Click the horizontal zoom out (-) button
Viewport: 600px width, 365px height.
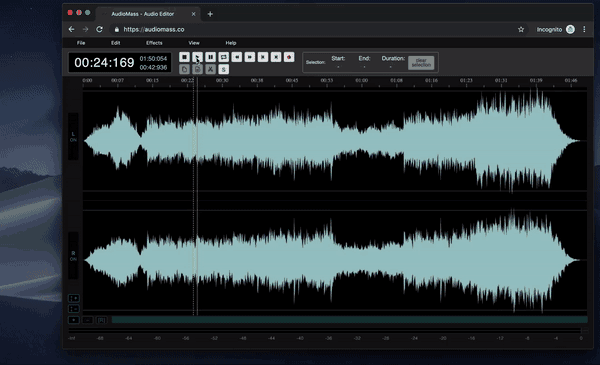coord(87,320)
